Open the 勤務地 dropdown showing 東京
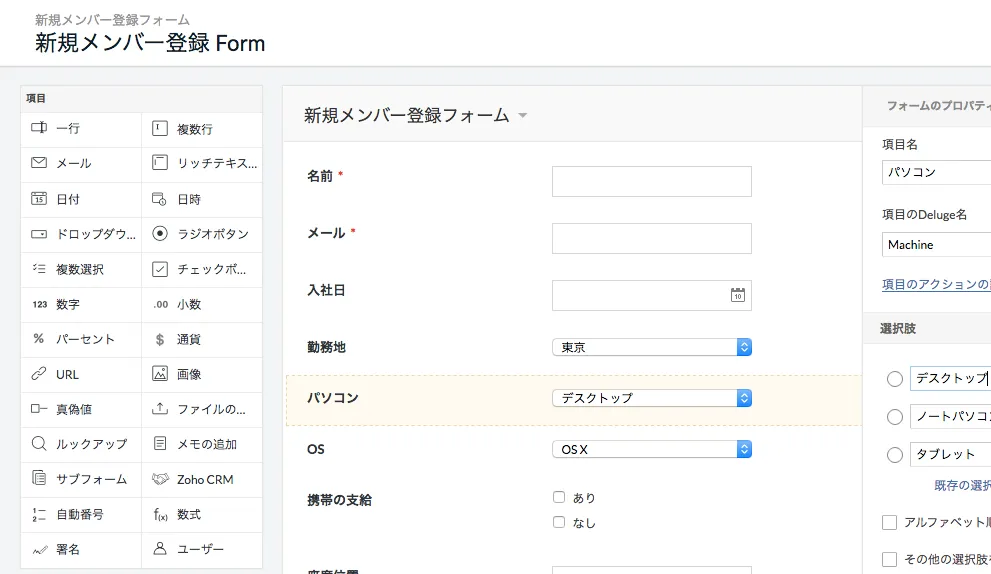Viewport: 991px width, 574px height. (651, 347)
